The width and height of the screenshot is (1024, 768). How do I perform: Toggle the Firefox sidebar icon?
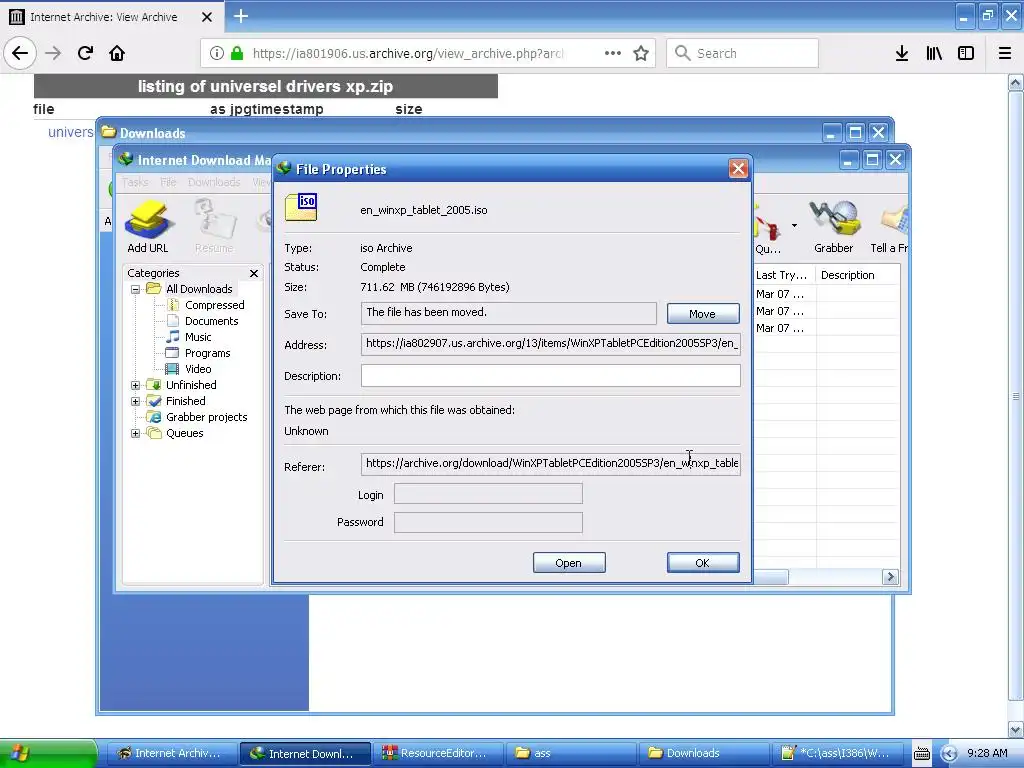(x=966, y=53)
